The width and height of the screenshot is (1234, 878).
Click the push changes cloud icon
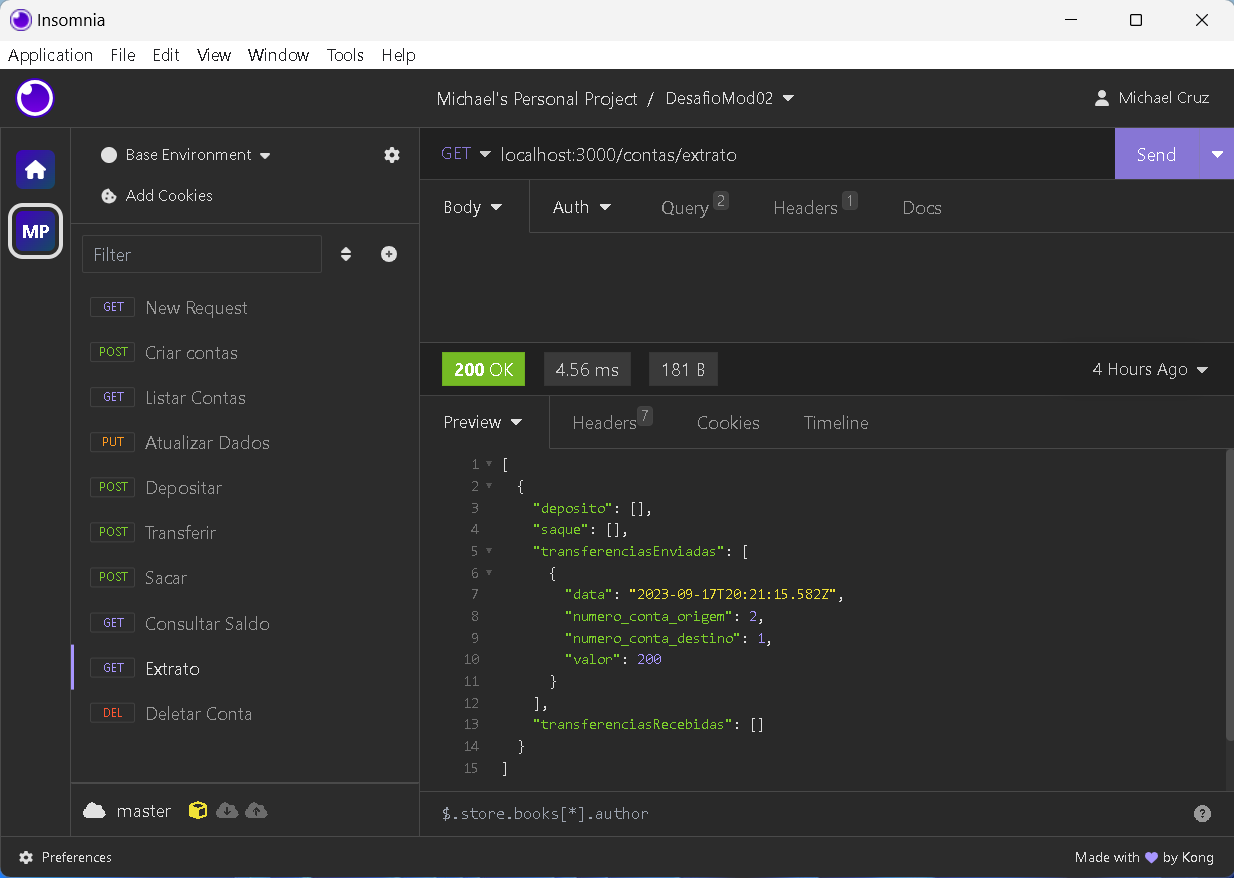(257, 811)
